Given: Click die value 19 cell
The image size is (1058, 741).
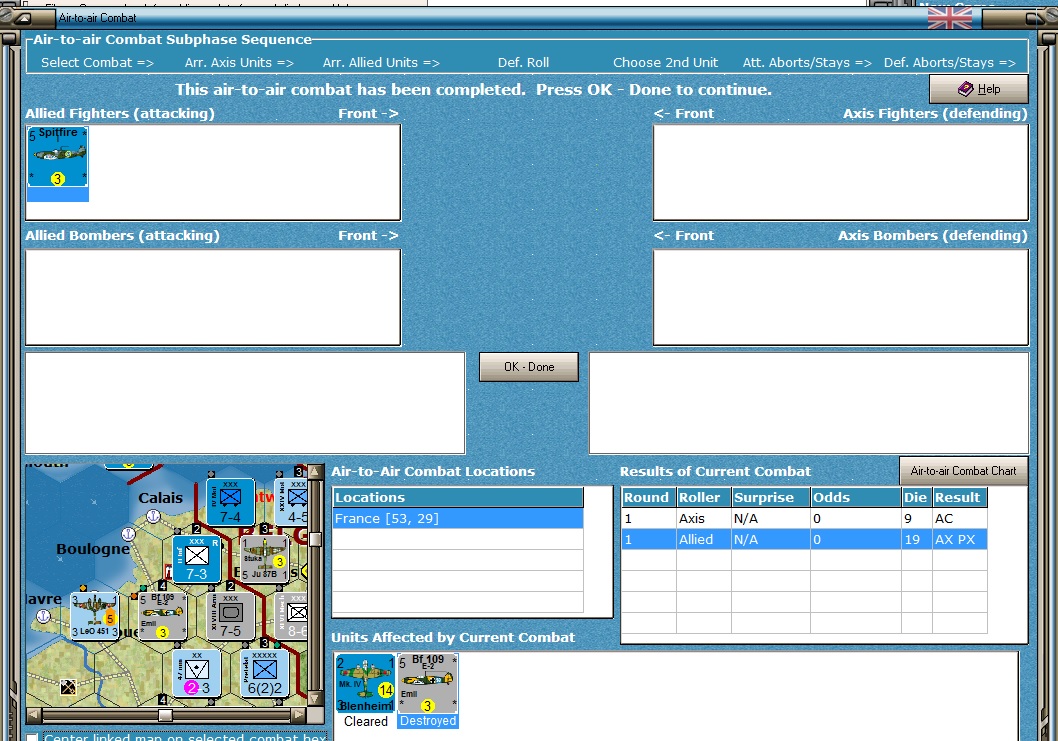Looking at the screenshot, I should pyautogui.click(x=917, y=539).
